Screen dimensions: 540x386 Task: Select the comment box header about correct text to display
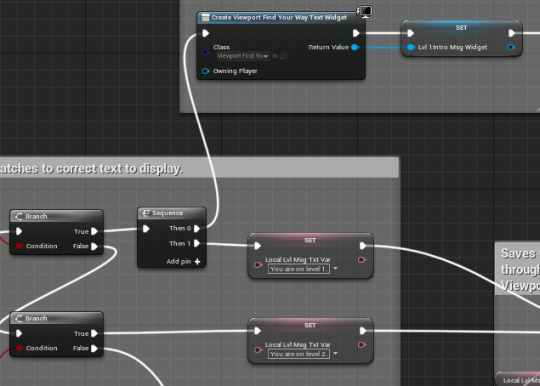199,168
